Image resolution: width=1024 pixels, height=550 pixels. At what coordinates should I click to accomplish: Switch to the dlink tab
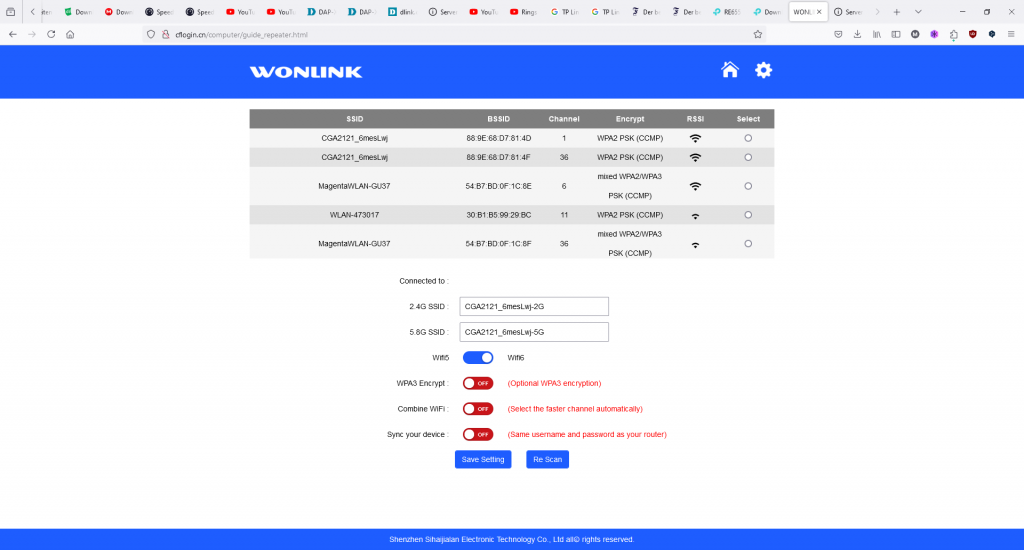pyautogui.click(x=402, y=12)
